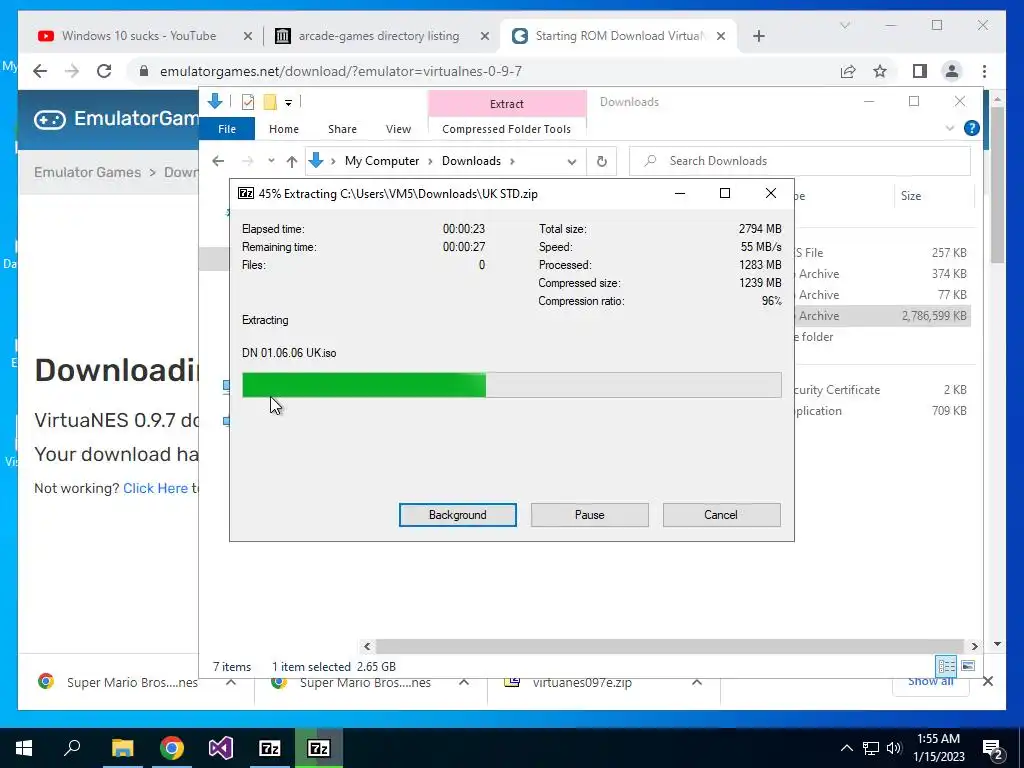Open Windows Start menu
Image resolution: width=1024 pixels, height=768 pixels.
[24, 748]
